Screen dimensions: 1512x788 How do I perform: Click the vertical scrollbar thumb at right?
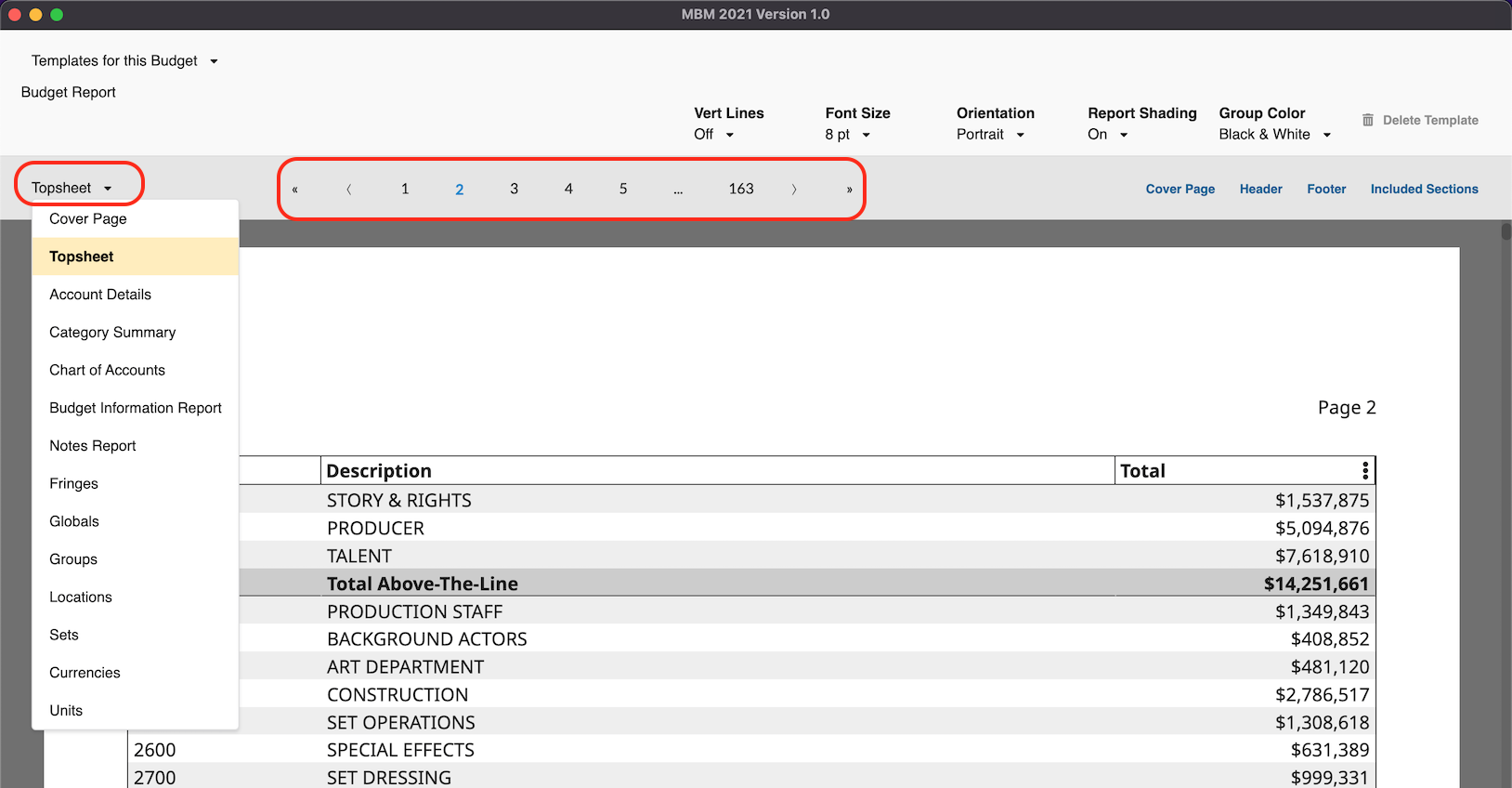pos(1505,231)
